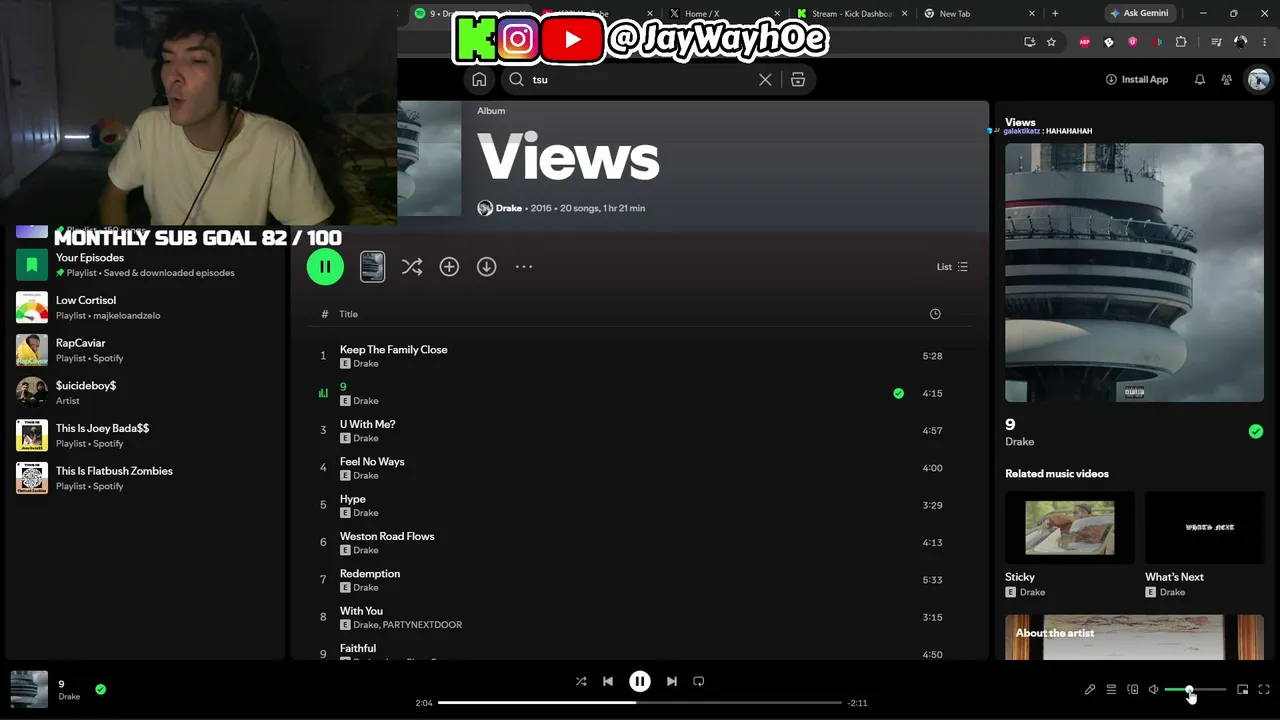Add Views album to Your Library

point(449,267)
